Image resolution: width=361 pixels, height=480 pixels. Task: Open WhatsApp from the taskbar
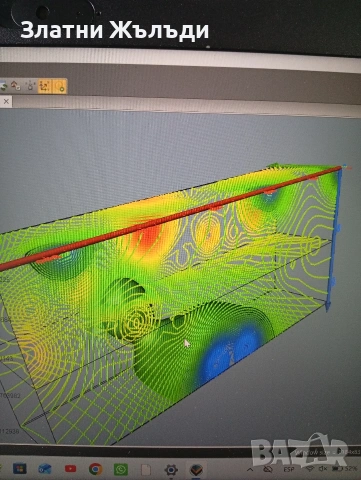tap(121, 470)
